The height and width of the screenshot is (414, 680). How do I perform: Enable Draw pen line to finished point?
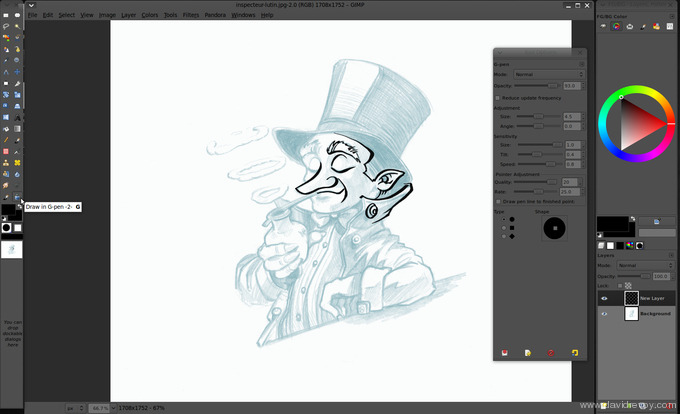[498, 202]
